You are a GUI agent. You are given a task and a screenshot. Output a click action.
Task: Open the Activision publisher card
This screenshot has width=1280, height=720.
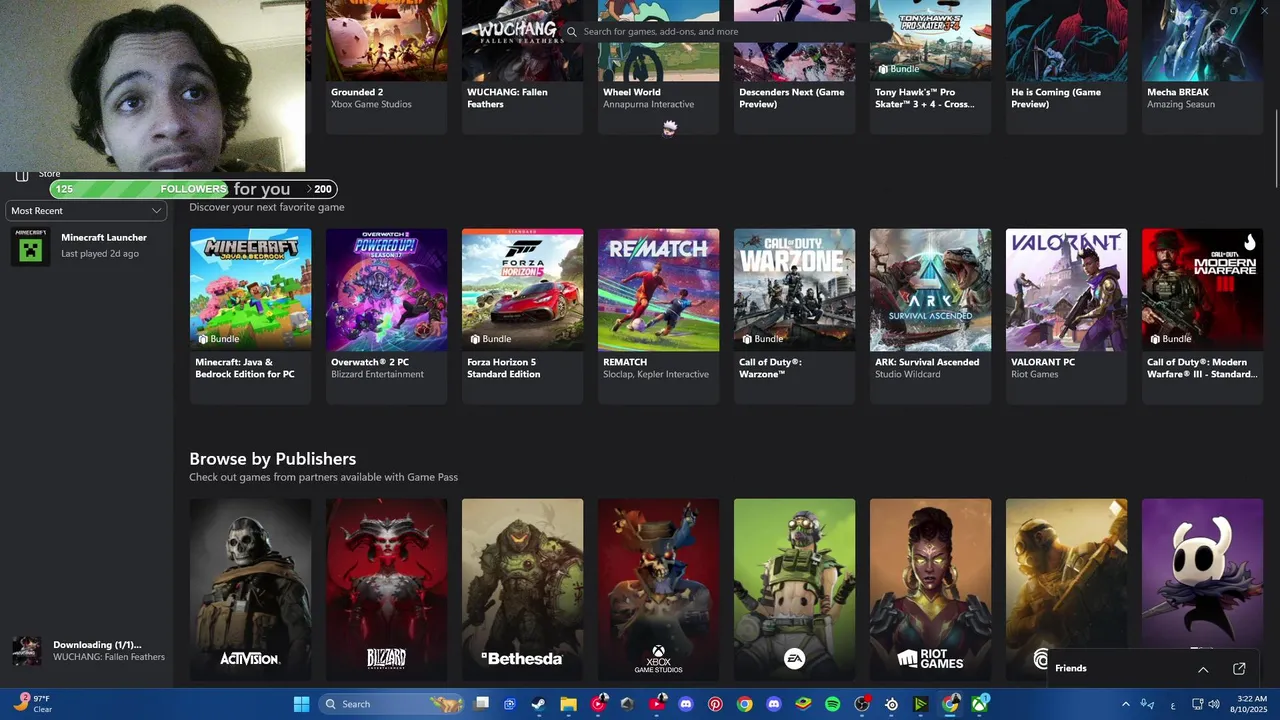click(x=250, y=590)
